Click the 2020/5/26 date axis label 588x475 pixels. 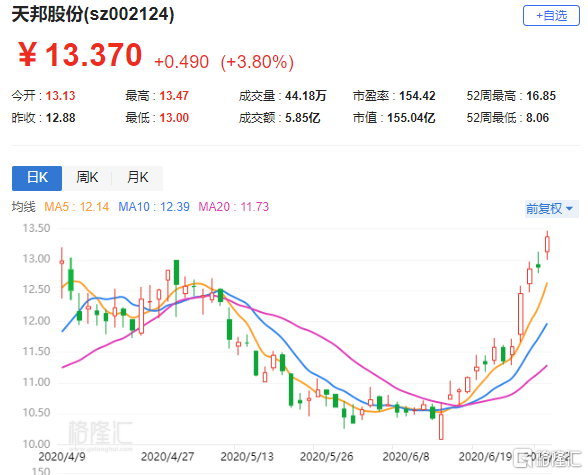click(327, 457)
